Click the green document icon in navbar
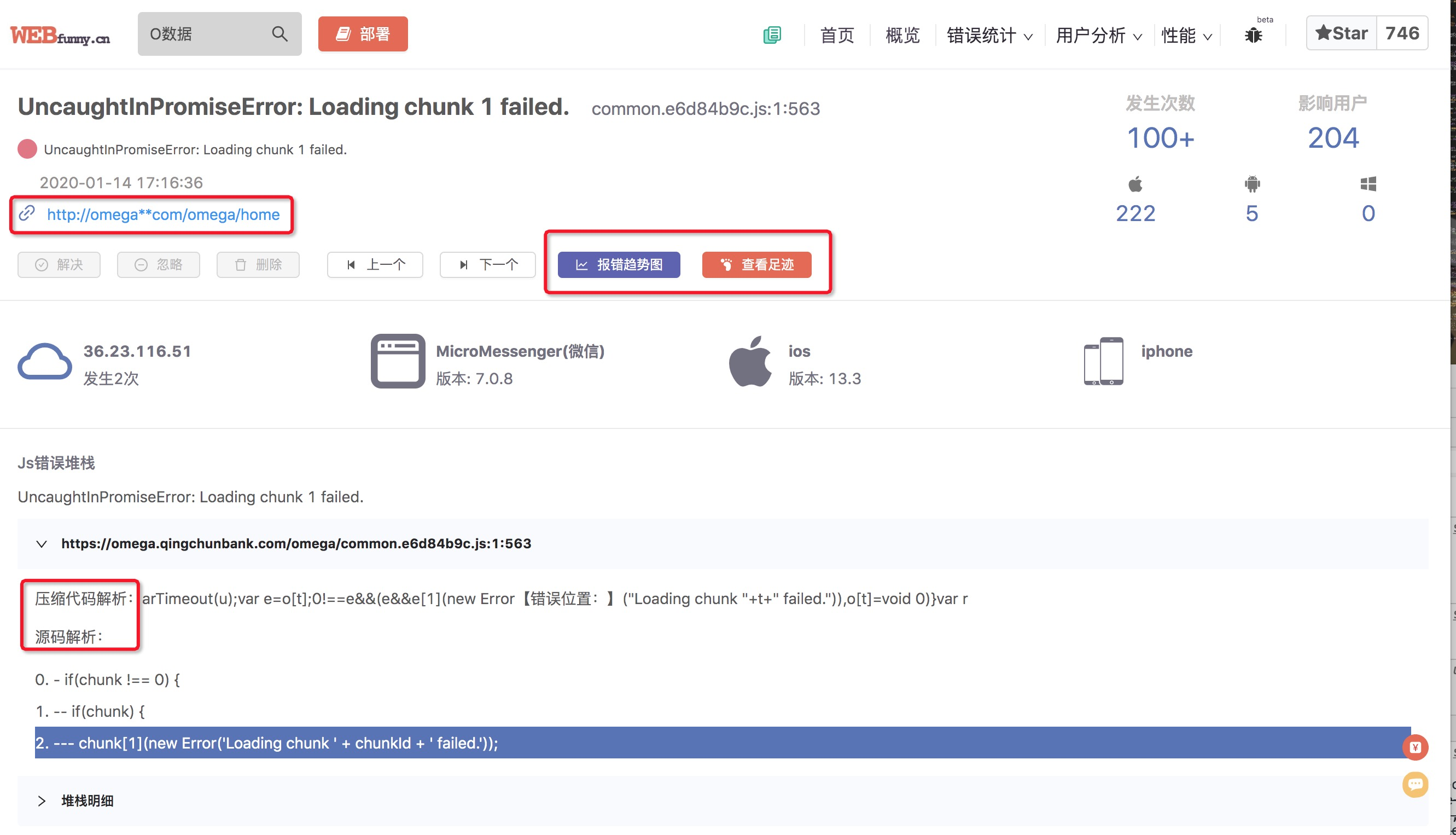Viewport: 1456px width, 835px height. coord(772,35)
